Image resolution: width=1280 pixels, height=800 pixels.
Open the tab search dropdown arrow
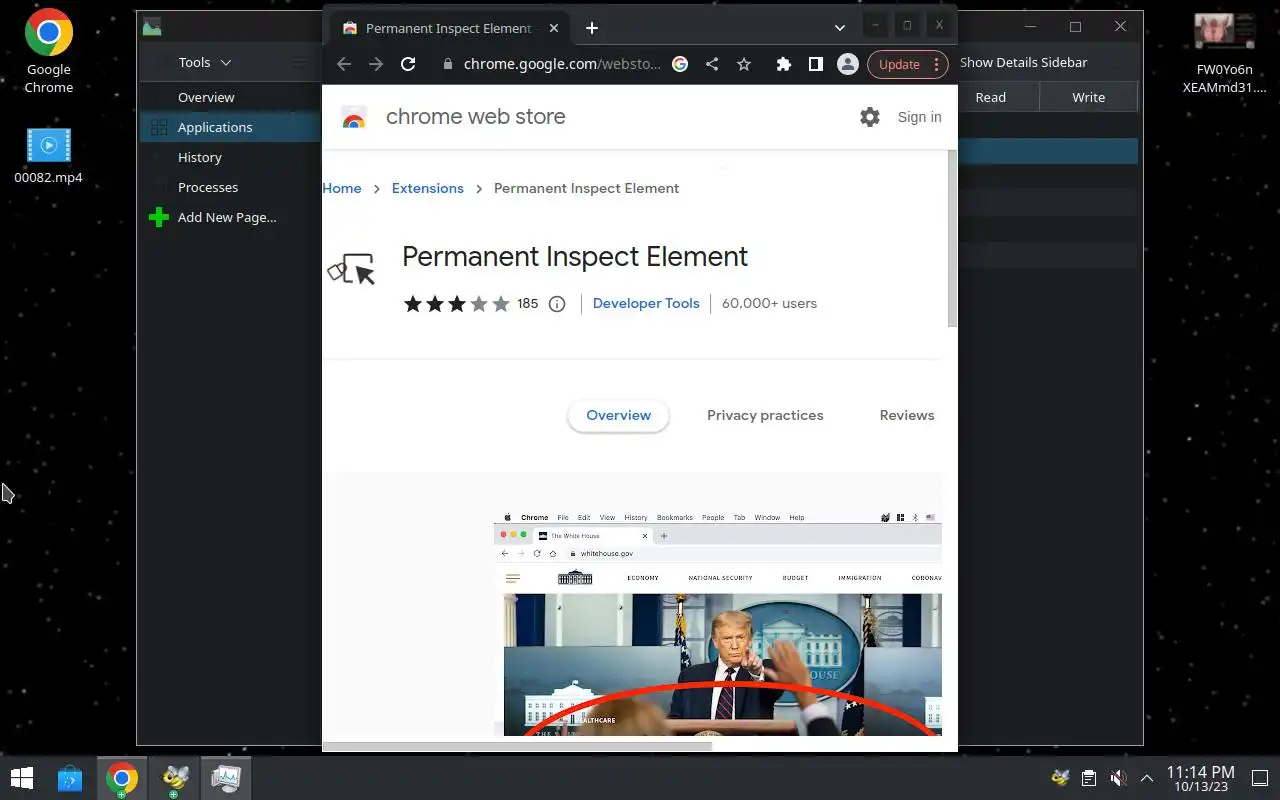click(x=840, y=28)
